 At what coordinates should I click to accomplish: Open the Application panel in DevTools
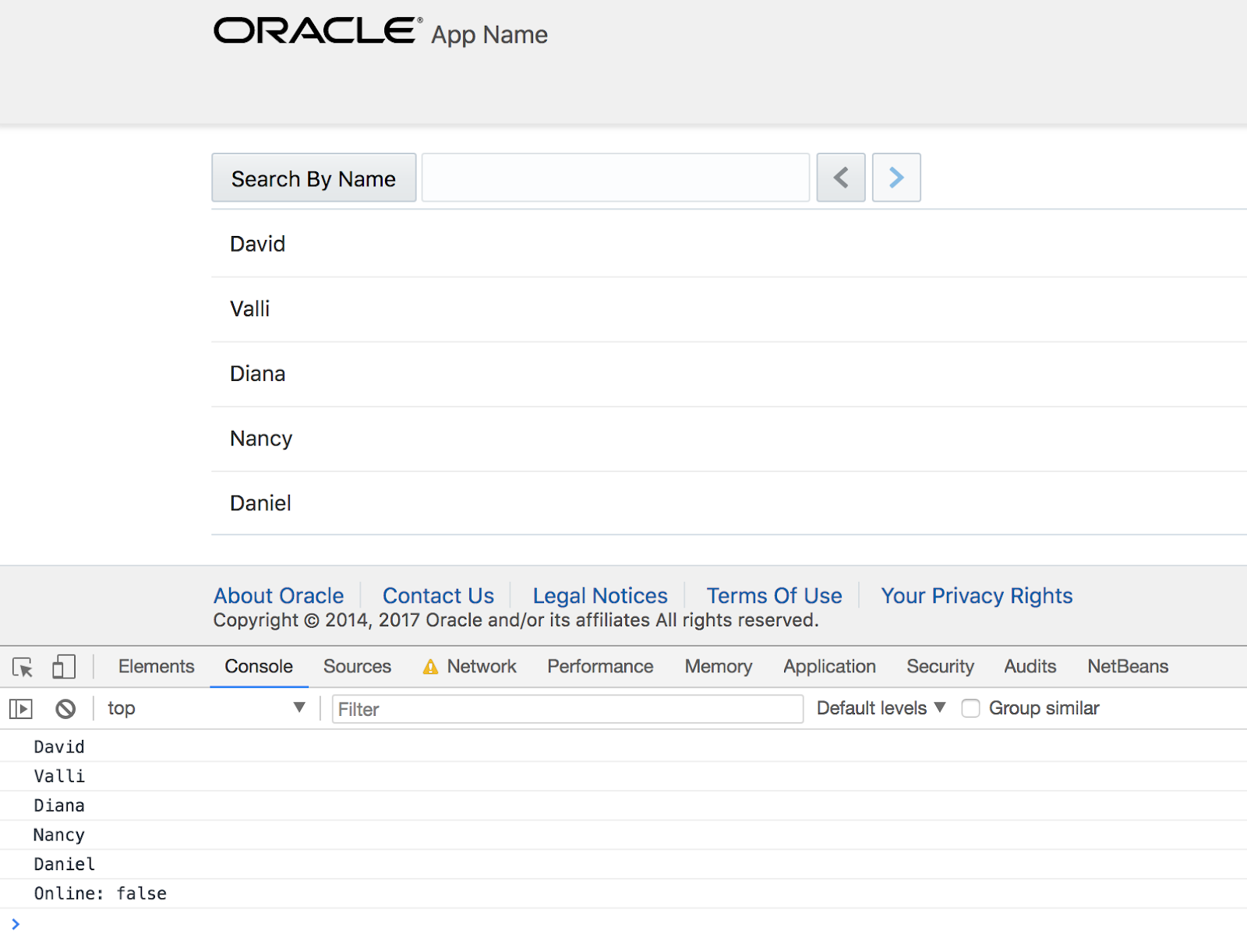pyautogui.click(x=828, y=667)
